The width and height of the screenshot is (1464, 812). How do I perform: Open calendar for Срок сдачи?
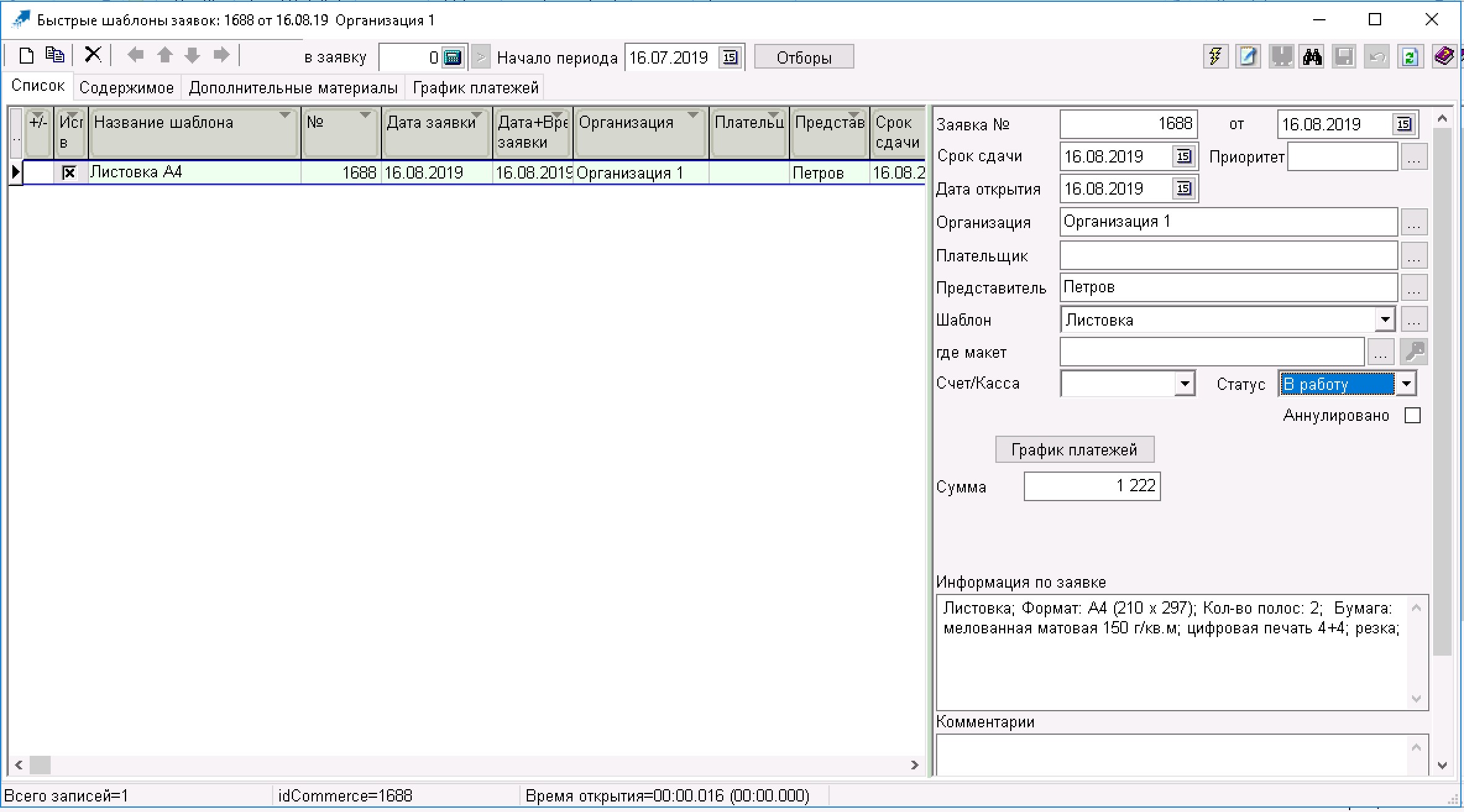click(x=1184, y=156)
